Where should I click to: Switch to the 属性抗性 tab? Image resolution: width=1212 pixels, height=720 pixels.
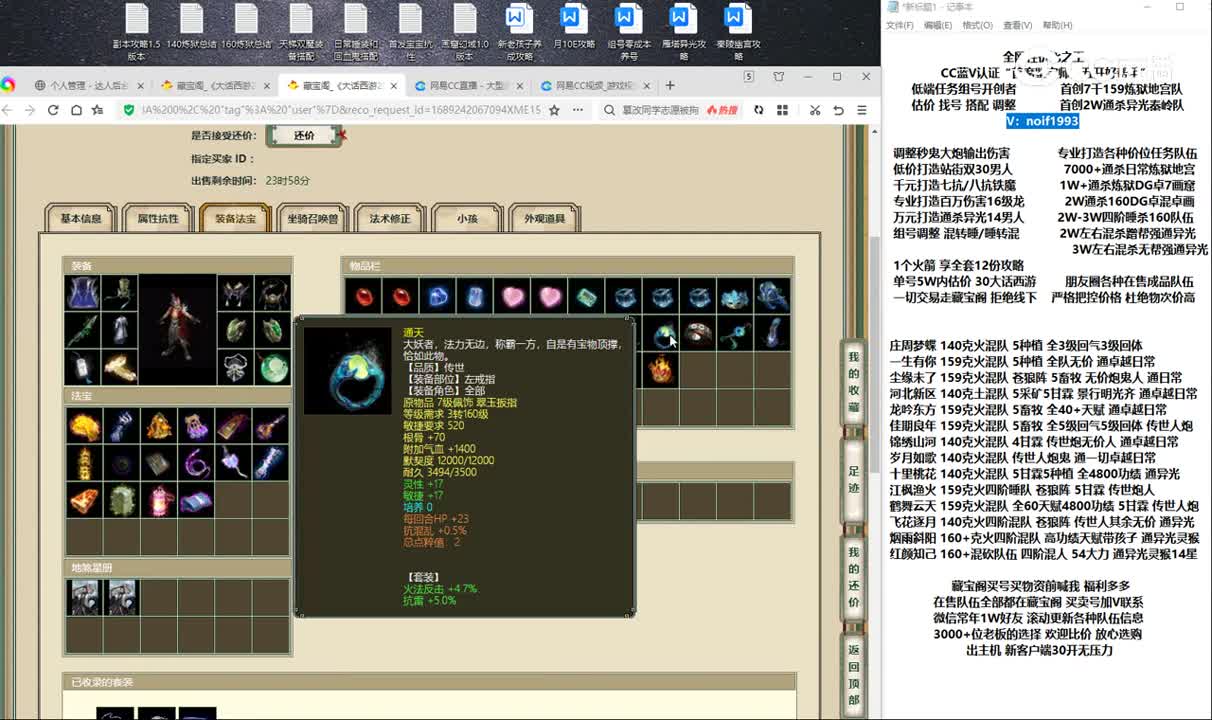(158, 218)
